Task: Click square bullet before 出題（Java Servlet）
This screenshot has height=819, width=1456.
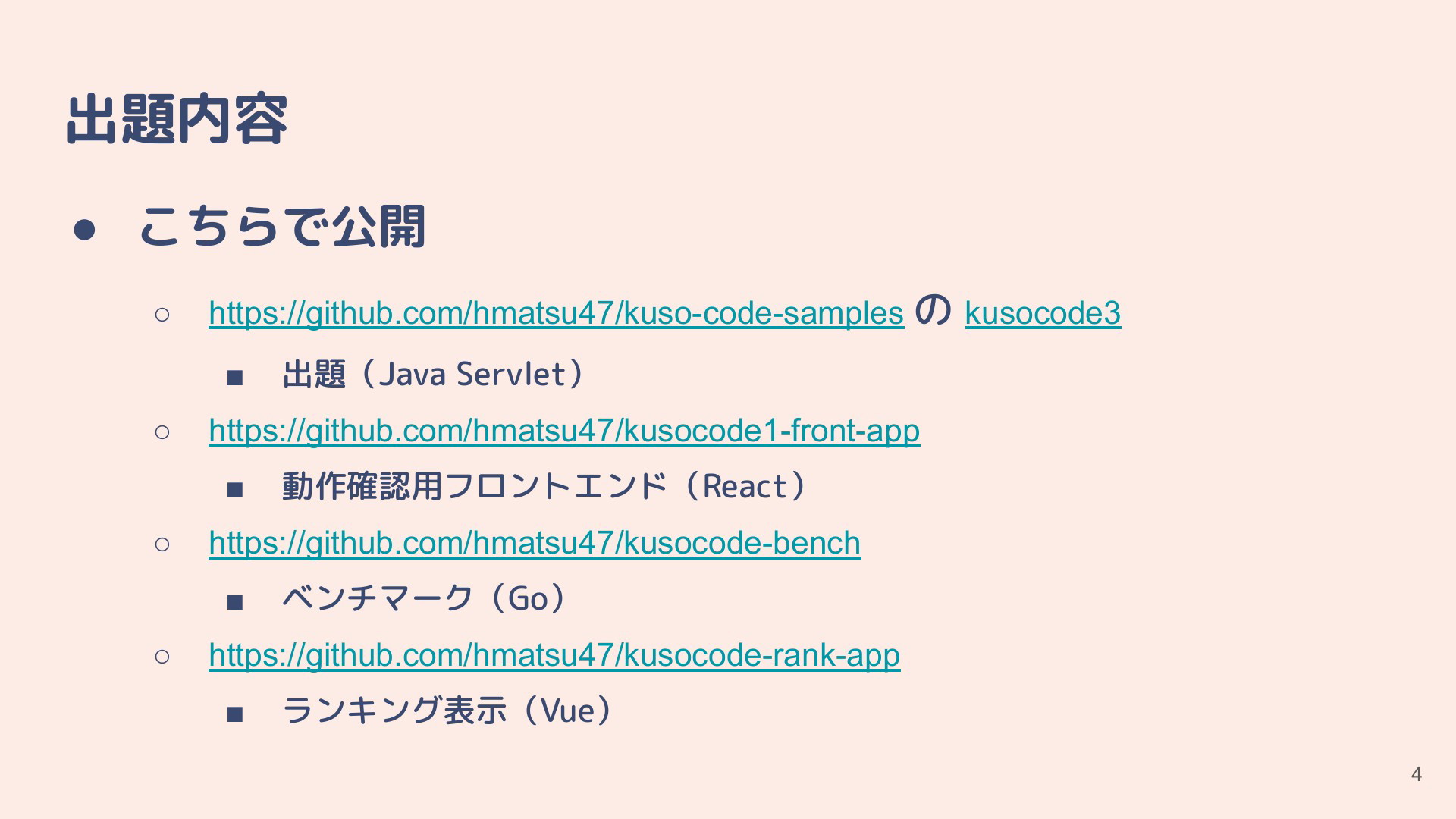Action: coord(235,378)
